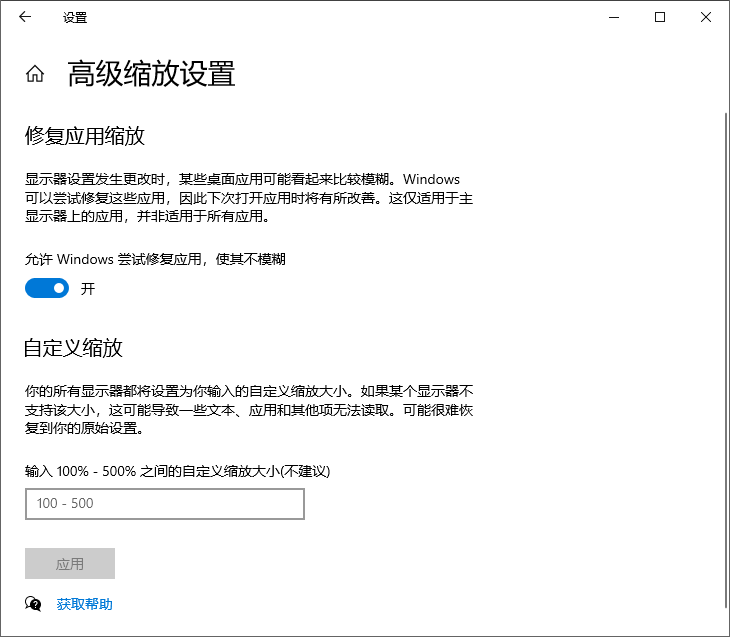Click the 允许 Windows 尝试修复应用 label
The height and width of the screenshot is (637, 730).
pos(155,259)
